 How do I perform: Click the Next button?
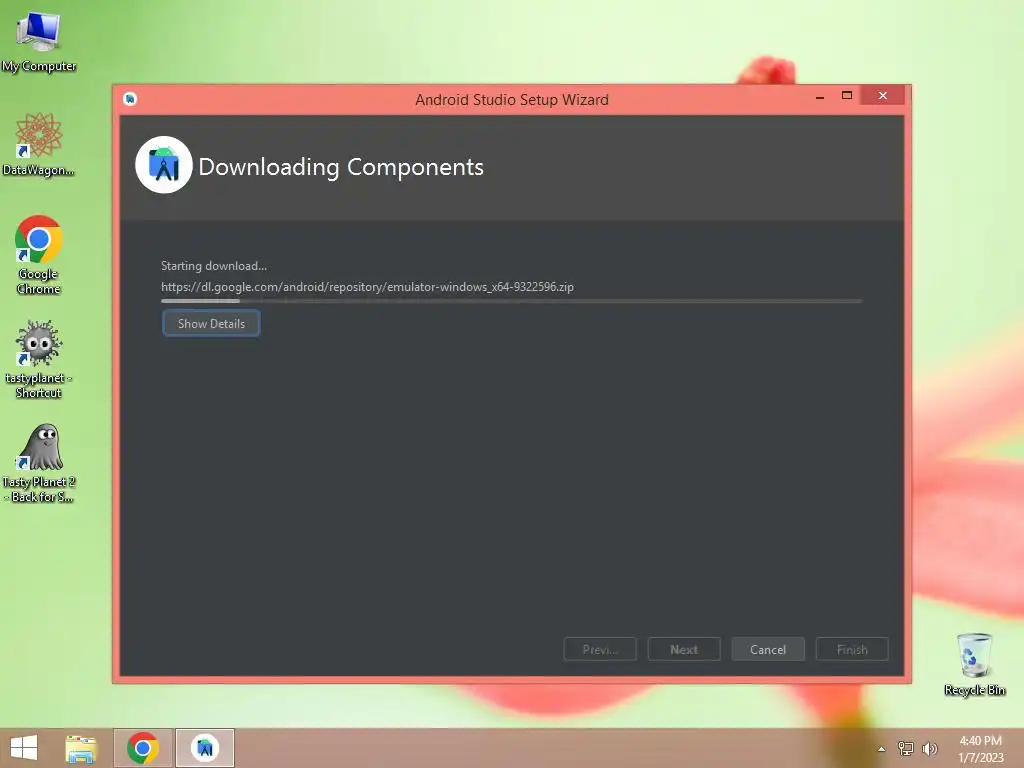click(684, 649)
